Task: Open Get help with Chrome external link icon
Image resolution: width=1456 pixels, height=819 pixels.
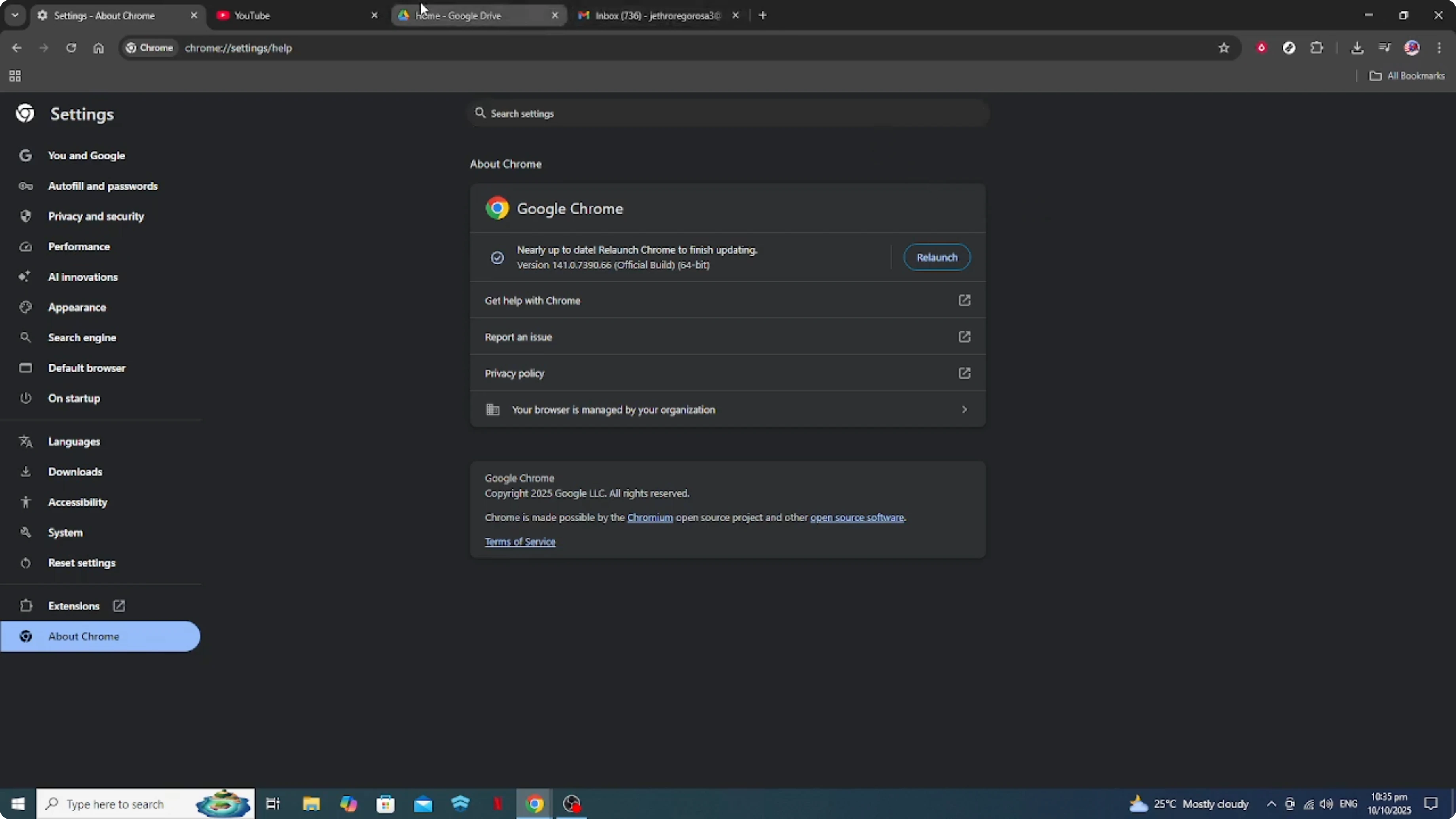Action: 964,300
